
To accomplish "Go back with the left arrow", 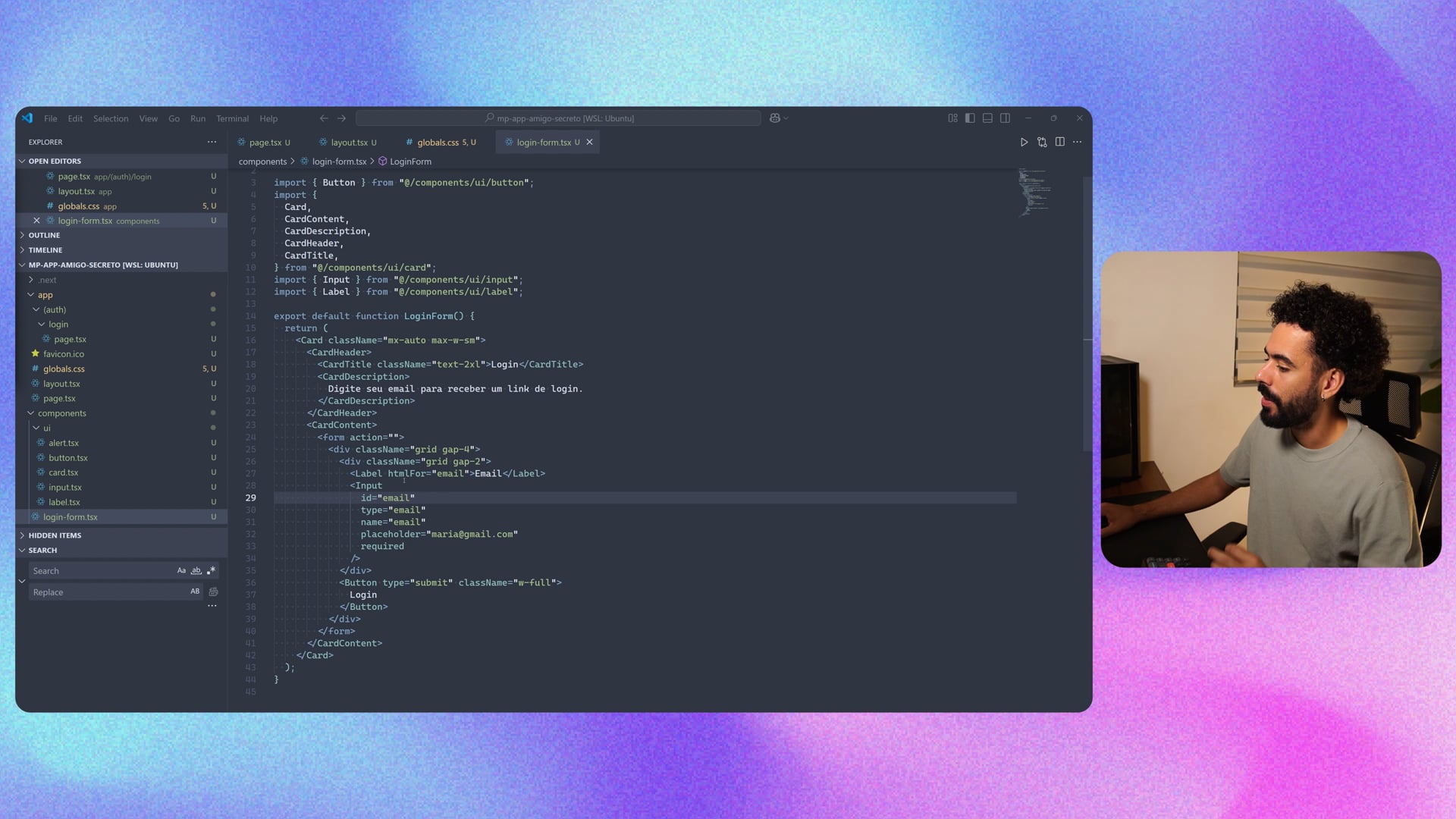I will (x=324, y=118).
